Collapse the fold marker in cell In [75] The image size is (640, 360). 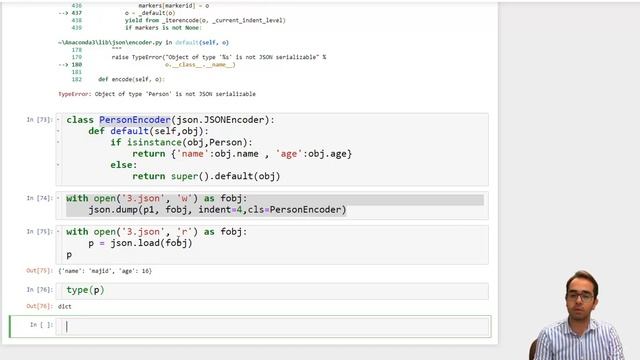pyautogui.click(x=58, y=232)
